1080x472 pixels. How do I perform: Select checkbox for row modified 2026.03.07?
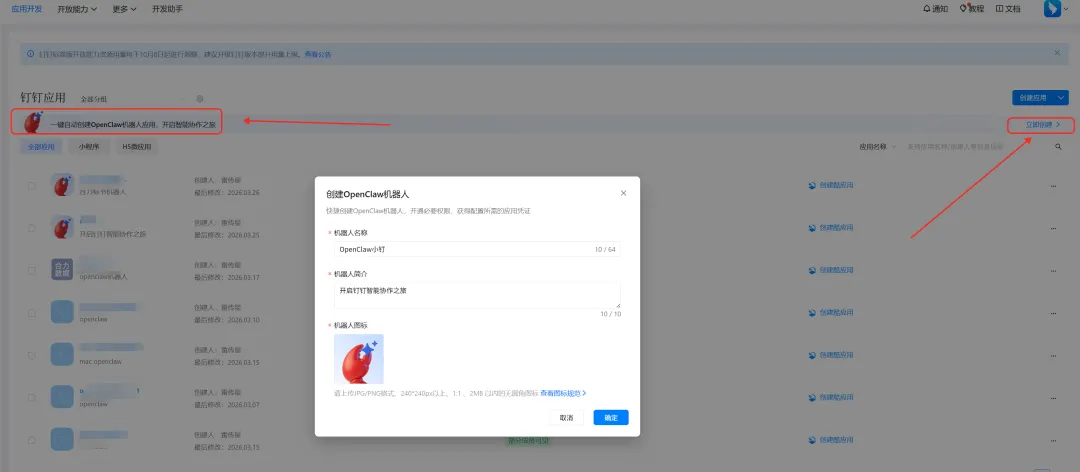coord(32,398)
